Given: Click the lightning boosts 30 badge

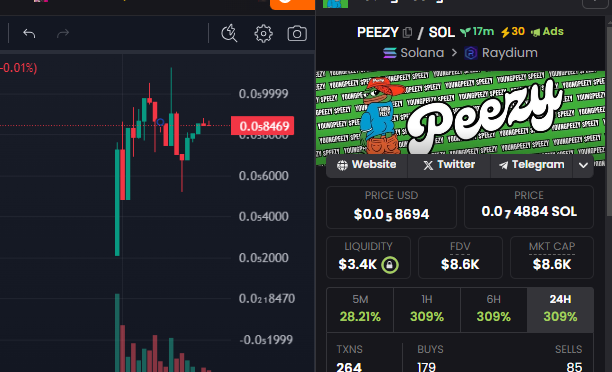Looking at the screenshot, I should [513, 32].
